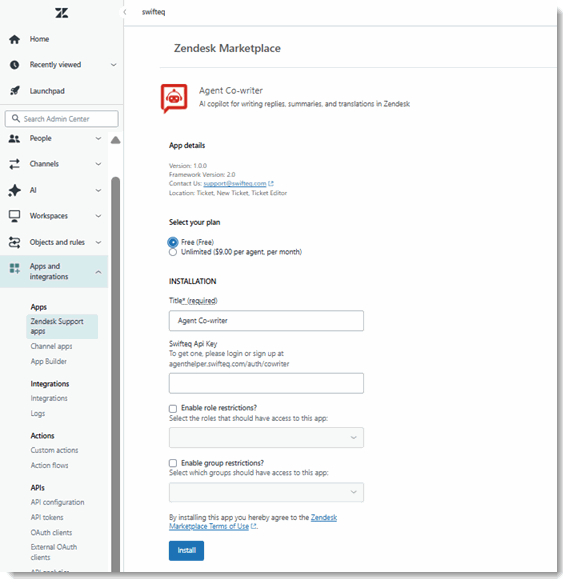The image size is (563, 579).
Task: Click the external link icon after Terms of Use
Action: pos(253,527)
